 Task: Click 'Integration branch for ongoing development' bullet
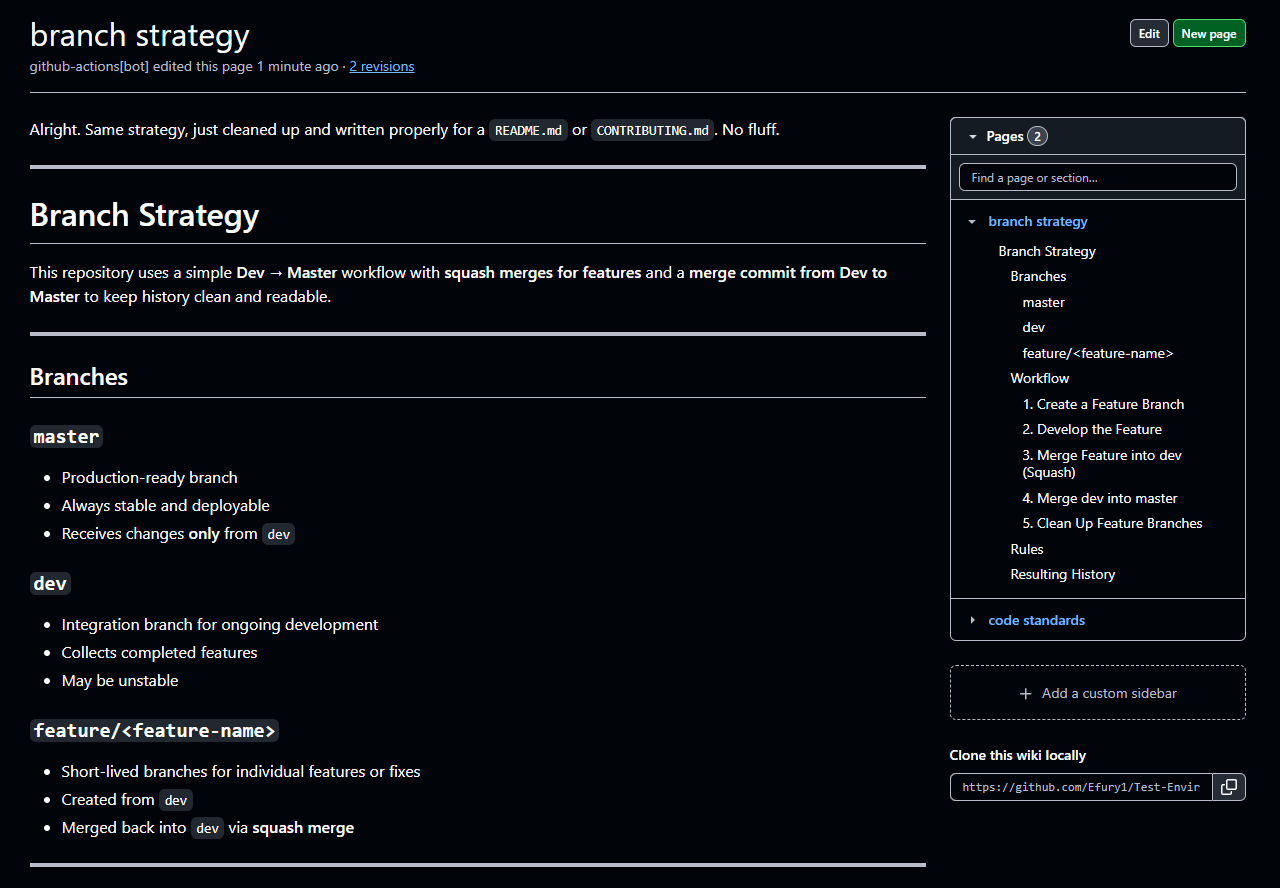click(x=220, y=625)
